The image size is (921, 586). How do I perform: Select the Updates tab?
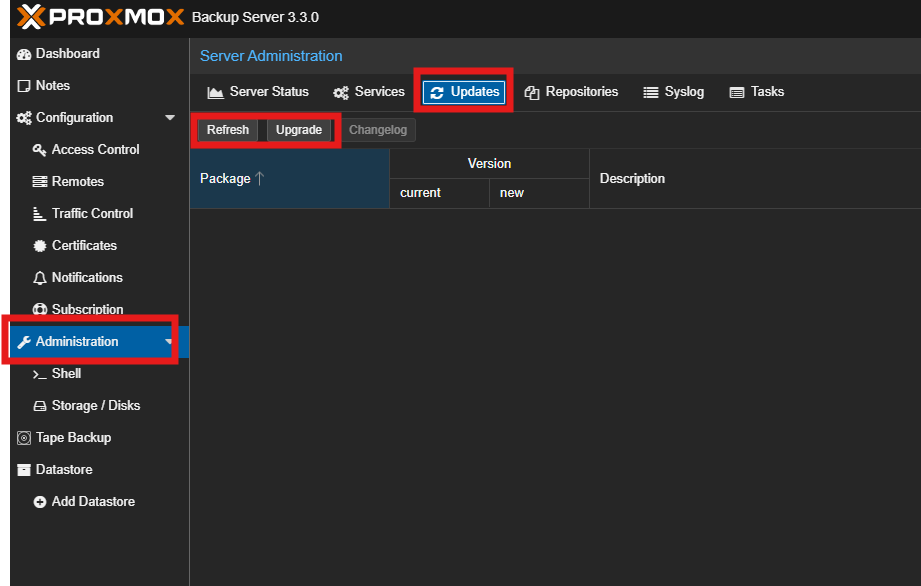[x=464, y=92]
